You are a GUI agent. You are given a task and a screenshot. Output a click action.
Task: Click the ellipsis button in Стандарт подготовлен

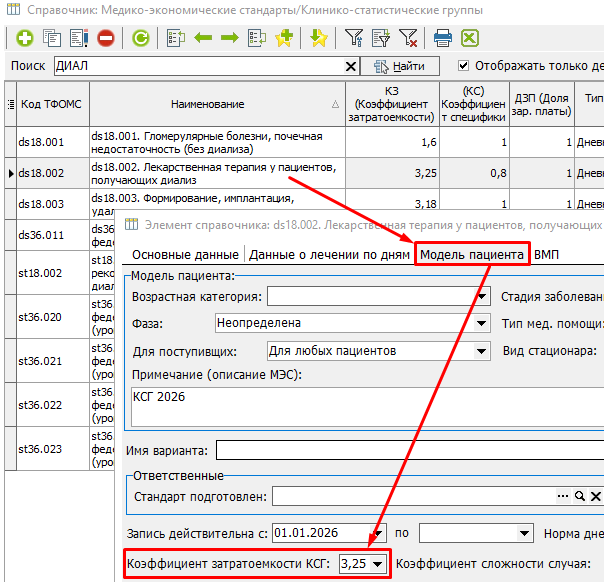pos(563,496)
